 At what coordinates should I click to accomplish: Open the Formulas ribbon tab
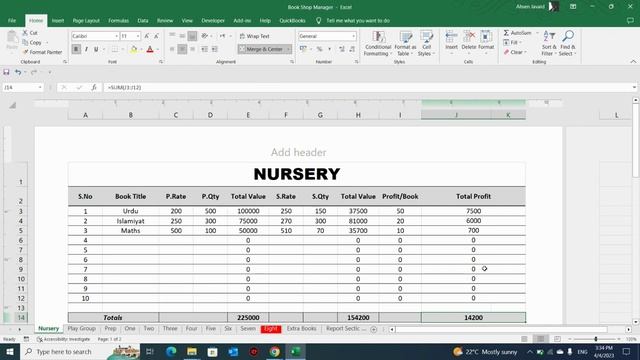pos(118,20)
